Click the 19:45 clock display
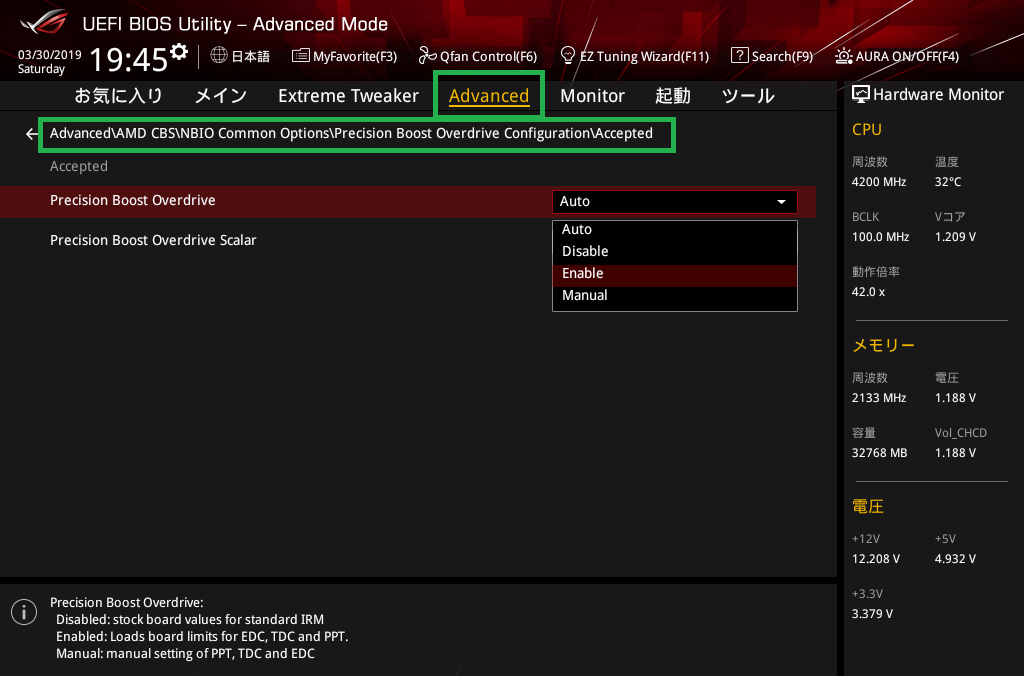Screen dimensions: 1024x676 point(129,59)
